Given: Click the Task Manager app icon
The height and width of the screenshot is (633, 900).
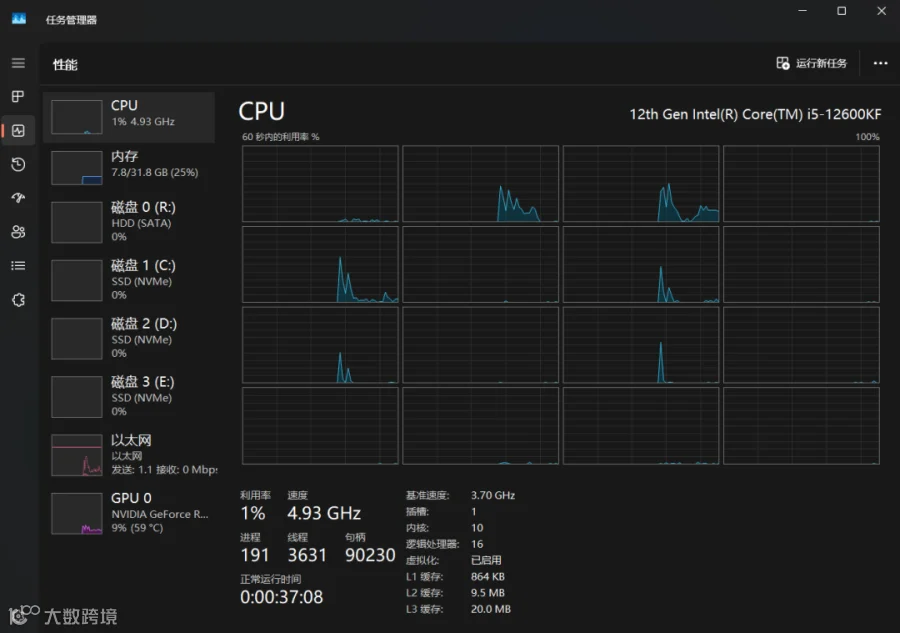Looking at the screenshot, I should 19,19.
